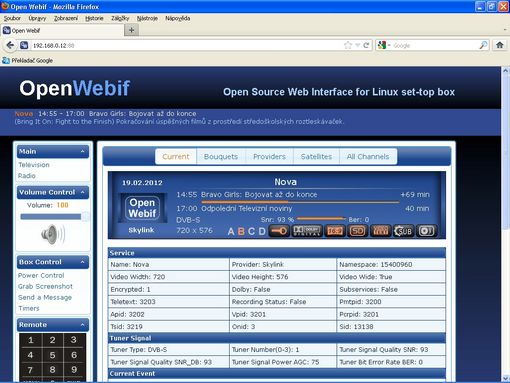
Task: Click the address bar URL field
Action: pyautogui.click(x=187, y=45)
